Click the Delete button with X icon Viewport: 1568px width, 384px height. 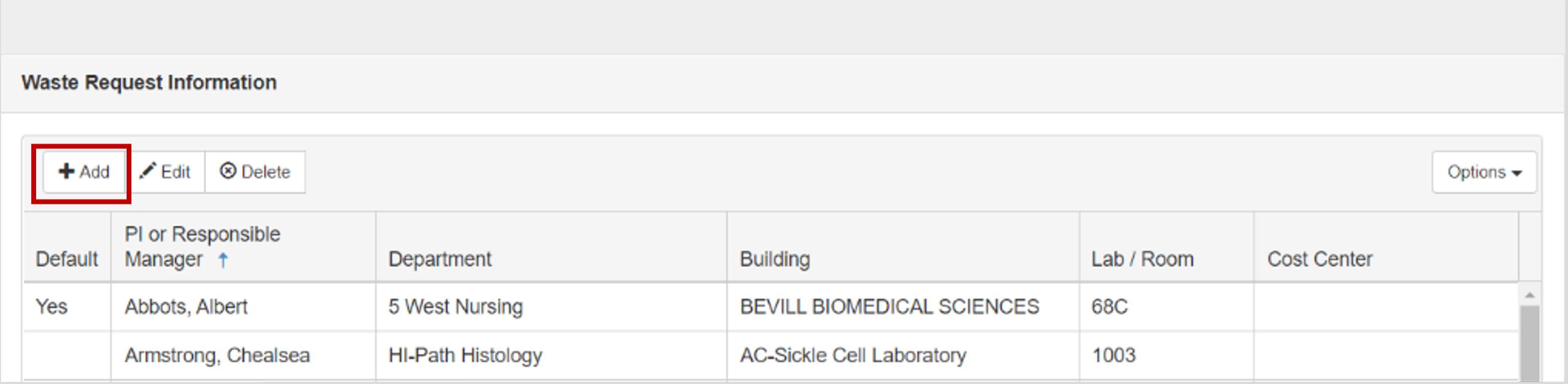255,172
